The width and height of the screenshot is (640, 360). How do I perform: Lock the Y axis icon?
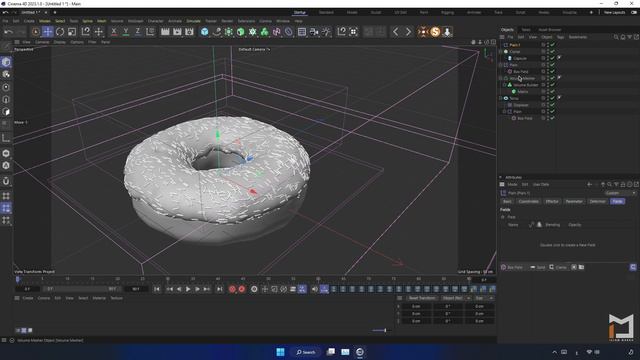[x=126, y=32]
